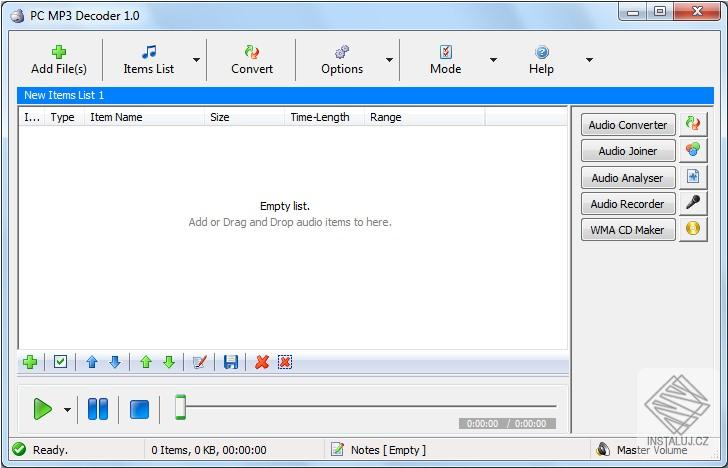Toggle the check items checkbox icon
The height and width of the screenshot is (468, 728).
click(x=60, y=361)
